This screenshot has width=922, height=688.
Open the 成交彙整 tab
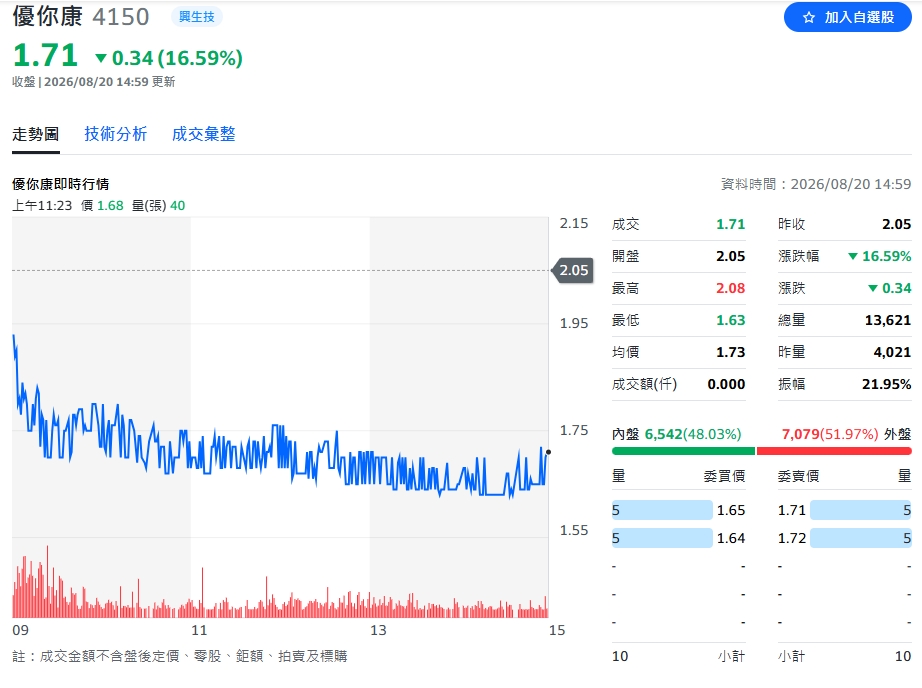(203, 134)
